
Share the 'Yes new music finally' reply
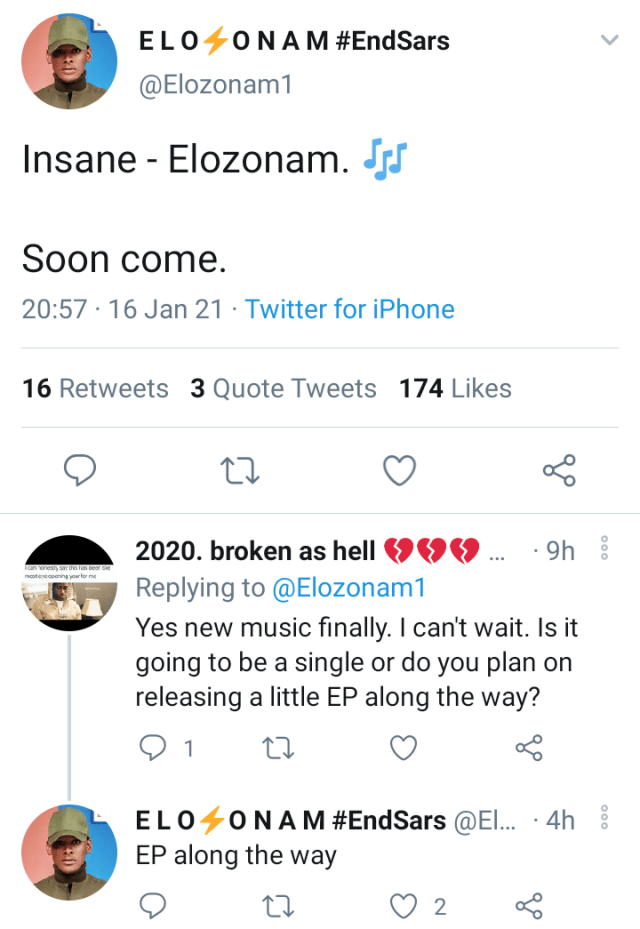coord(528,746)
